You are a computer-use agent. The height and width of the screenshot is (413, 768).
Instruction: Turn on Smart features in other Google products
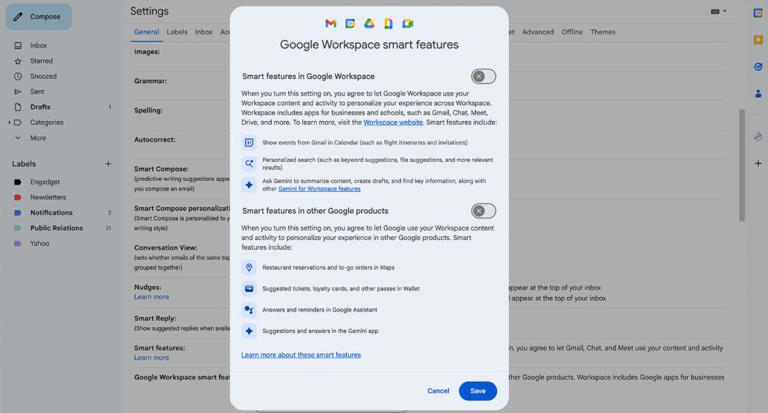pos(483,211)
